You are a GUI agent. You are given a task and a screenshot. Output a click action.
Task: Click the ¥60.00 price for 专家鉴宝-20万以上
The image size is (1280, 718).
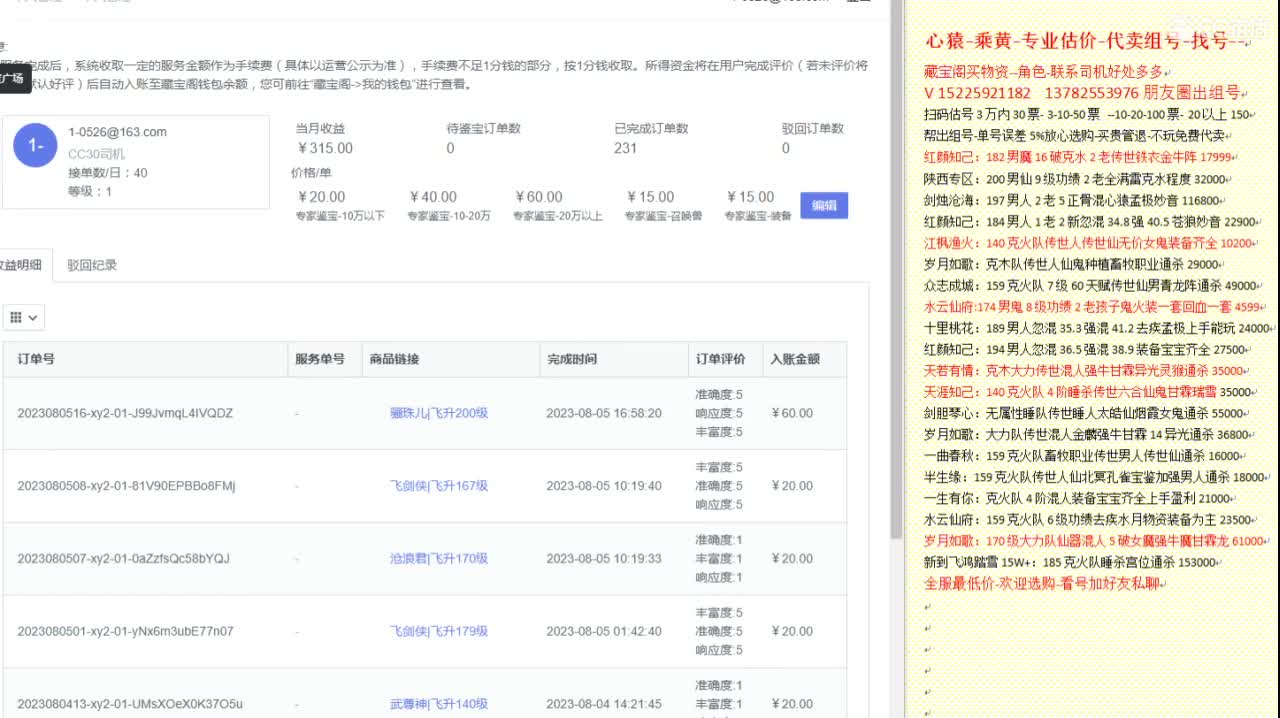tap(539, 197)
